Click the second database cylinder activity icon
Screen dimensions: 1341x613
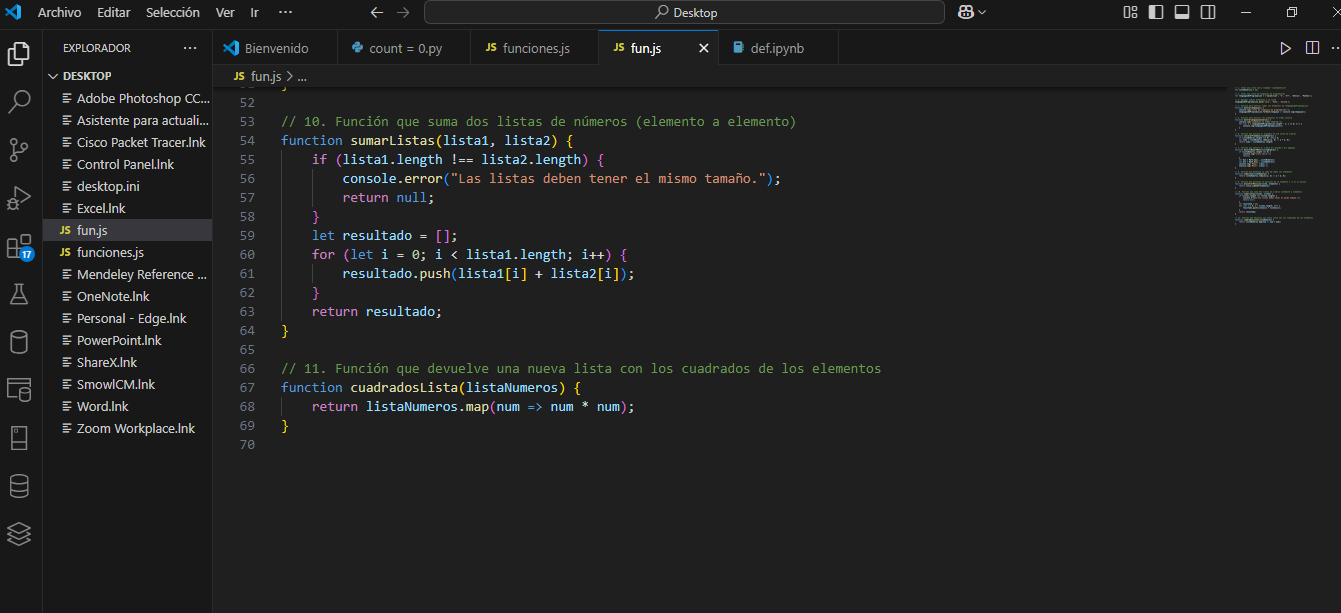click(19, 486)
